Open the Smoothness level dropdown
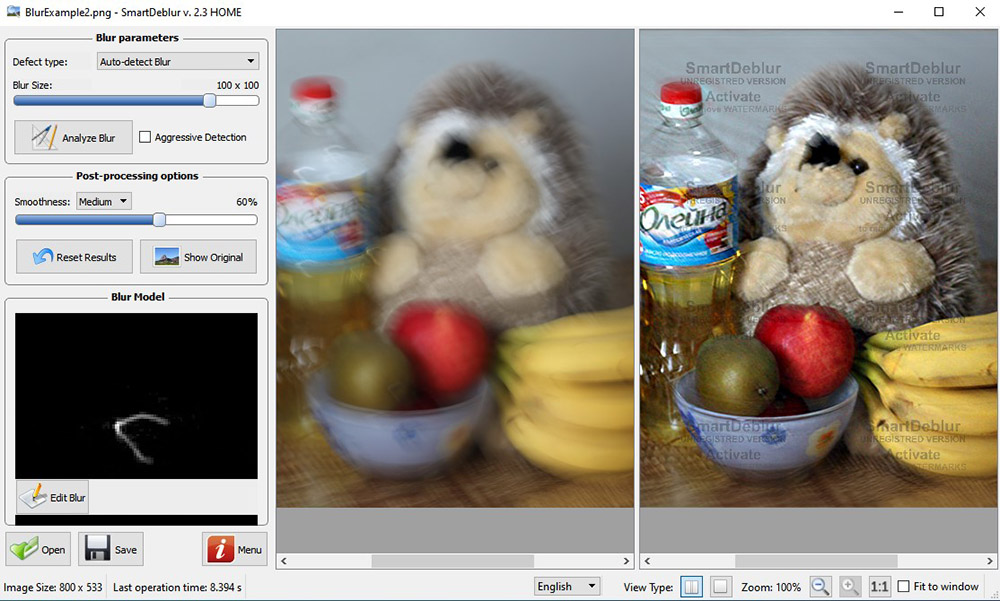This screenshot has width=1000, height=601. click(103, 201)
